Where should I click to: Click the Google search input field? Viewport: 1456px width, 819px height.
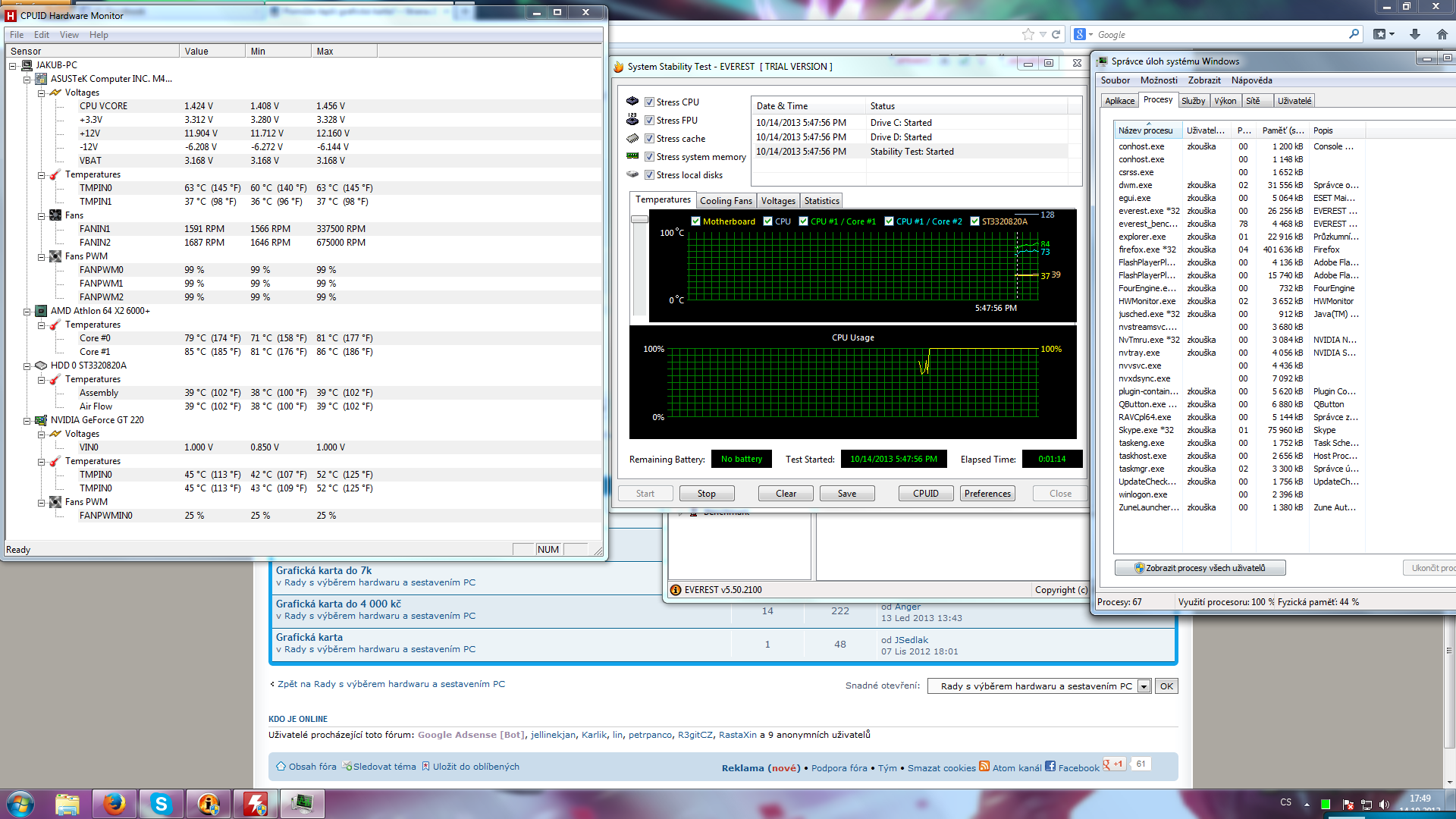(x=1221, y=35)
